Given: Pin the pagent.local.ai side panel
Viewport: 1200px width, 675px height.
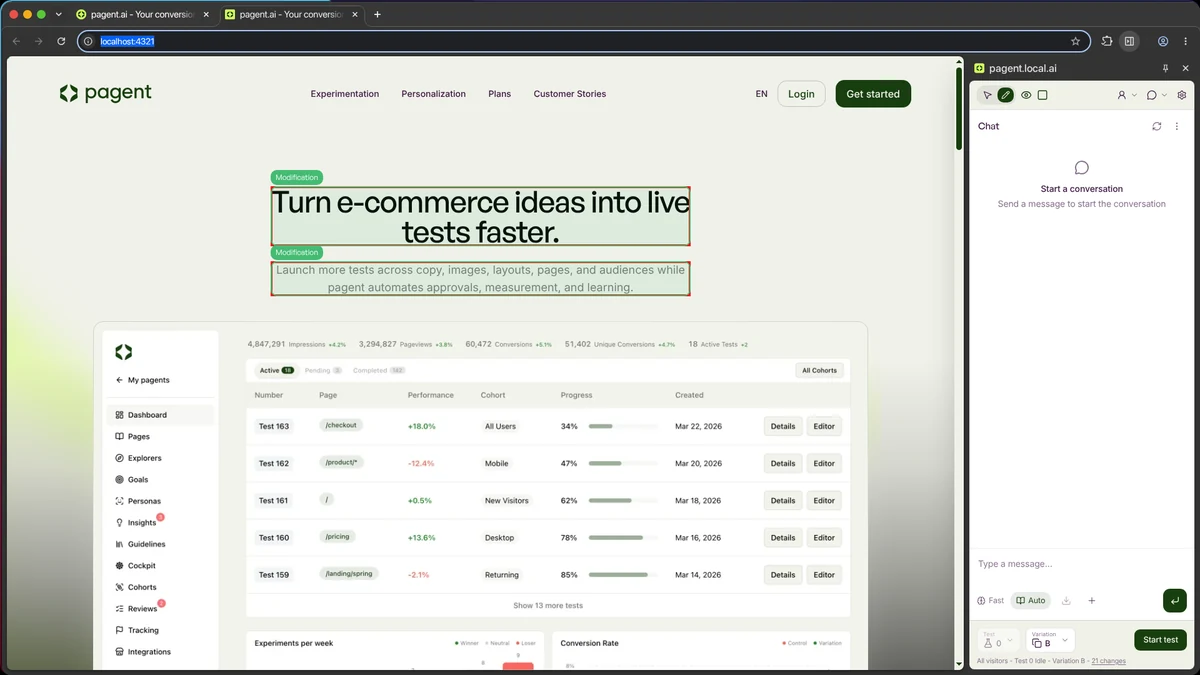Looking at the screenshot, I should [x=1165, y=68].
